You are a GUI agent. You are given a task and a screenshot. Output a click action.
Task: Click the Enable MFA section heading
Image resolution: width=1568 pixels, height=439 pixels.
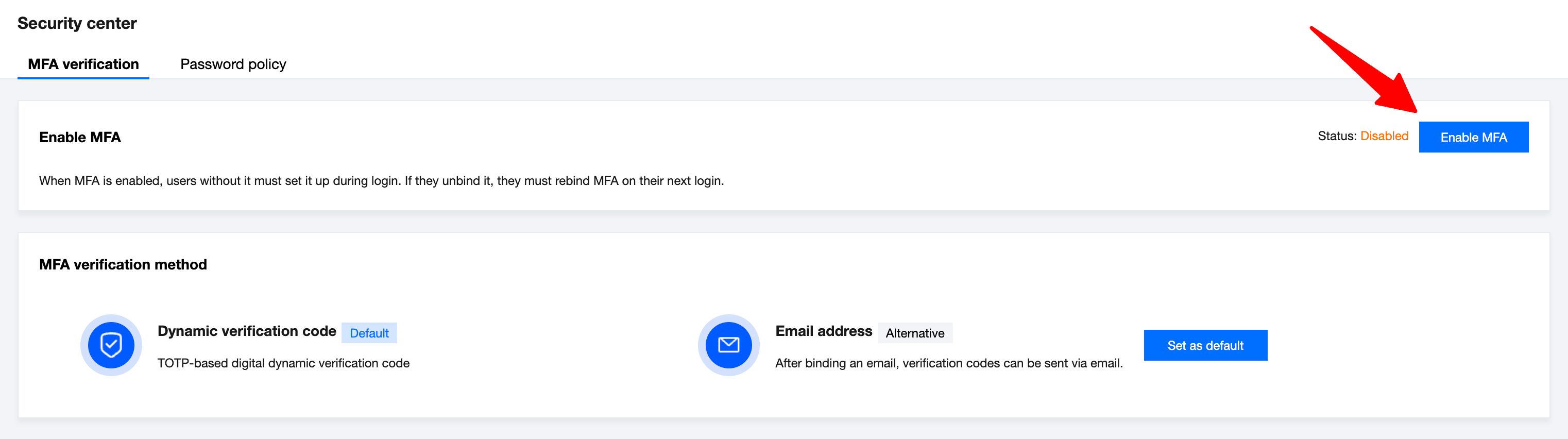[80, 137]
